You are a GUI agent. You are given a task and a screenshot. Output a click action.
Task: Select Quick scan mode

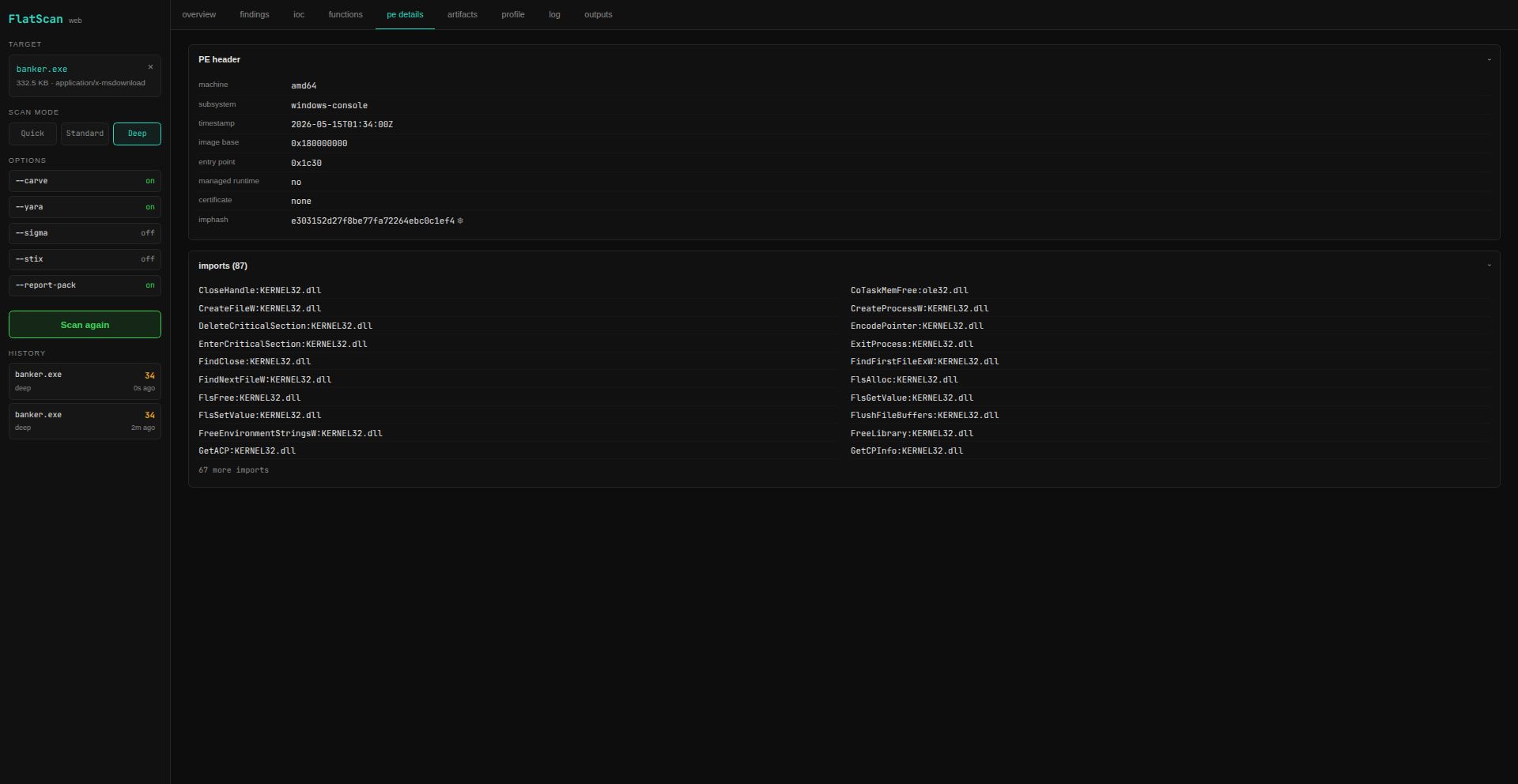pos(32,134)
